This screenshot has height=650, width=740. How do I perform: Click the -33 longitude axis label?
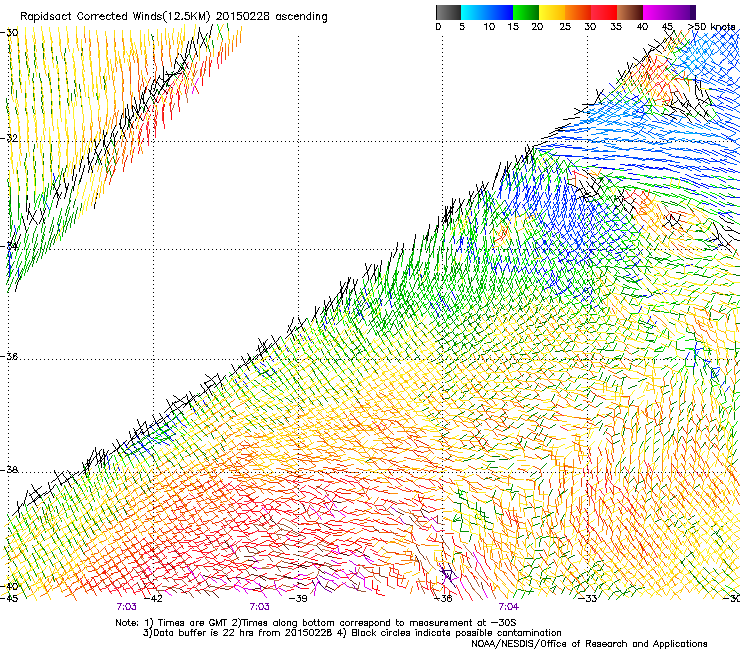(588, 598)
